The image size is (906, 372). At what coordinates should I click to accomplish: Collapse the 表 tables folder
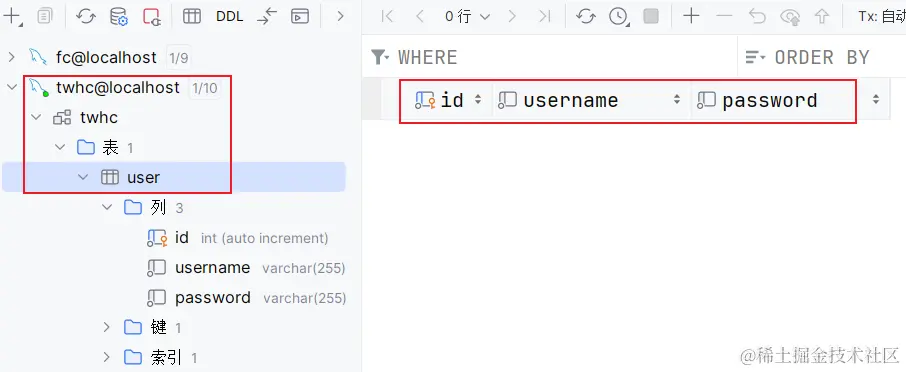[60, 147]
